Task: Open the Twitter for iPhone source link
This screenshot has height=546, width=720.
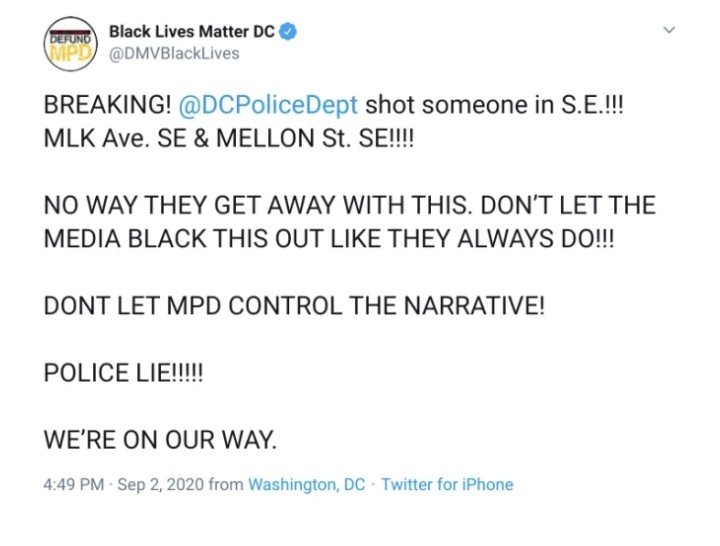Action: 447,484
